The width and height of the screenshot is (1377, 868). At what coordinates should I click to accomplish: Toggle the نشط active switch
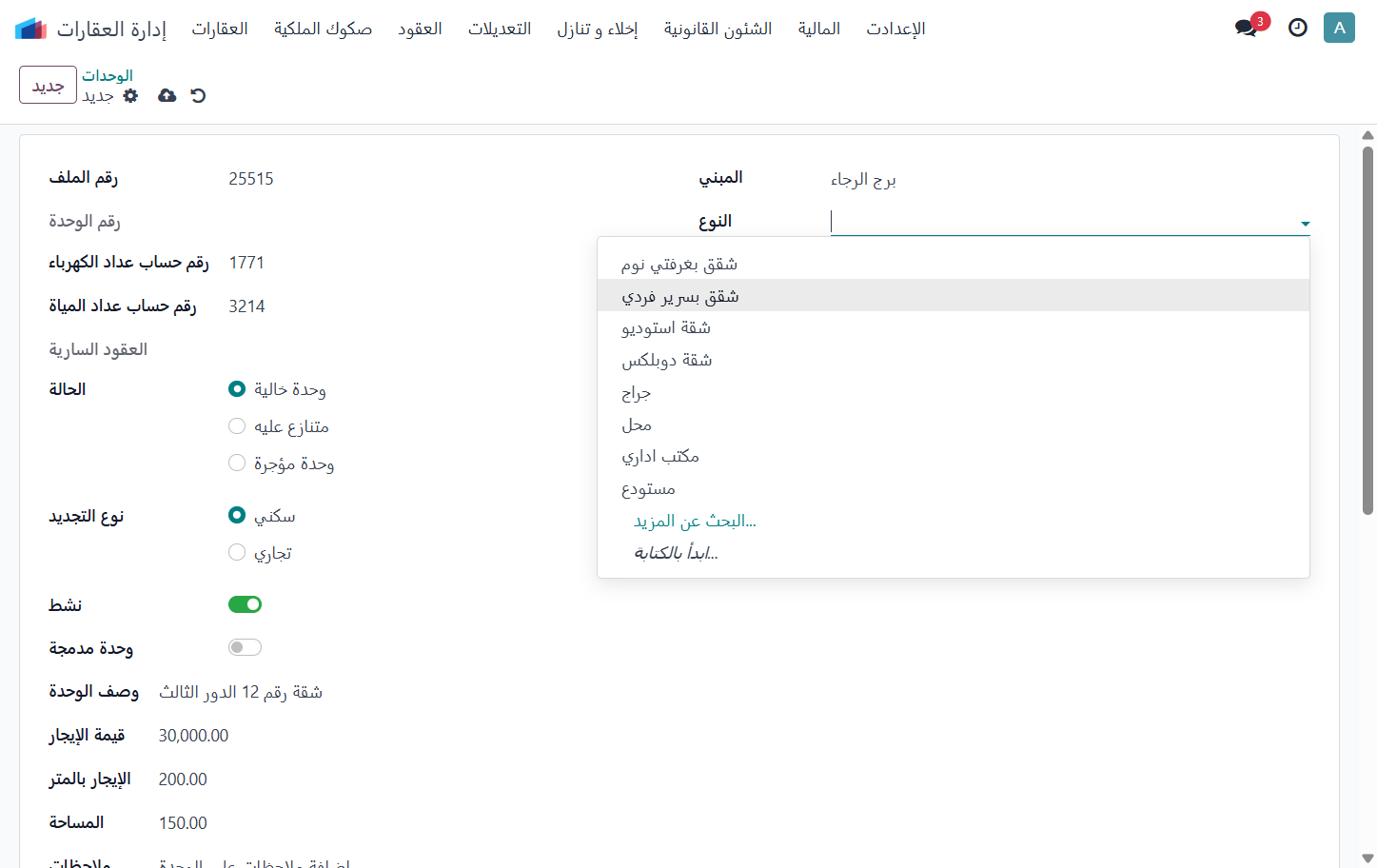(x=245, y=604)
